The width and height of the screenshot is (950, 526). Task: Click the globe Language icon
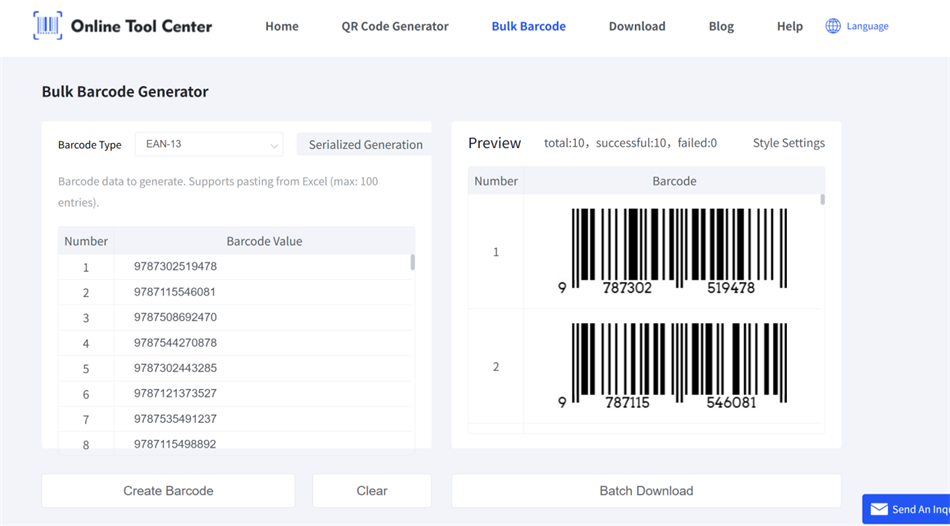click(x=833, y=26)
